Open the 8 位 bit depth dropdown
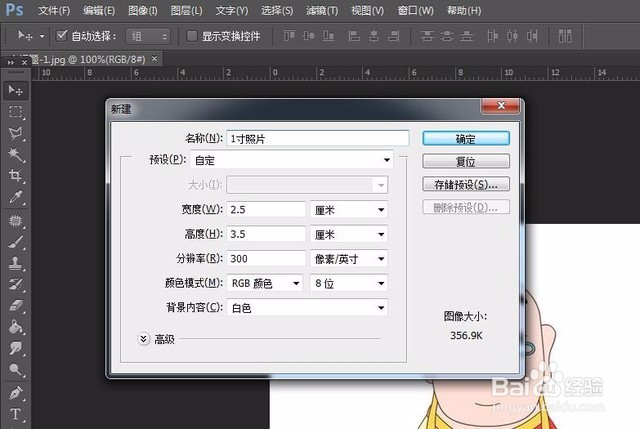Viewport: 640px width, 429px height. click(349, 283)
